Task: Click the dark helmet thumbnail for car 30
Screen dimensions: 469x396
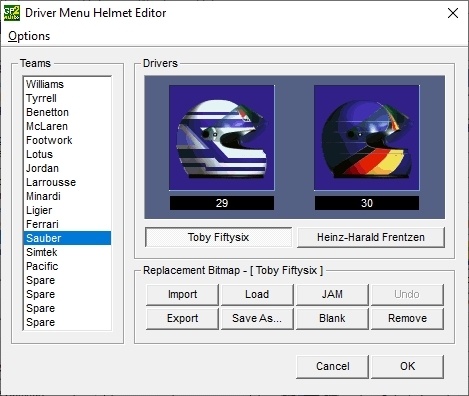Action: point(367,138)
